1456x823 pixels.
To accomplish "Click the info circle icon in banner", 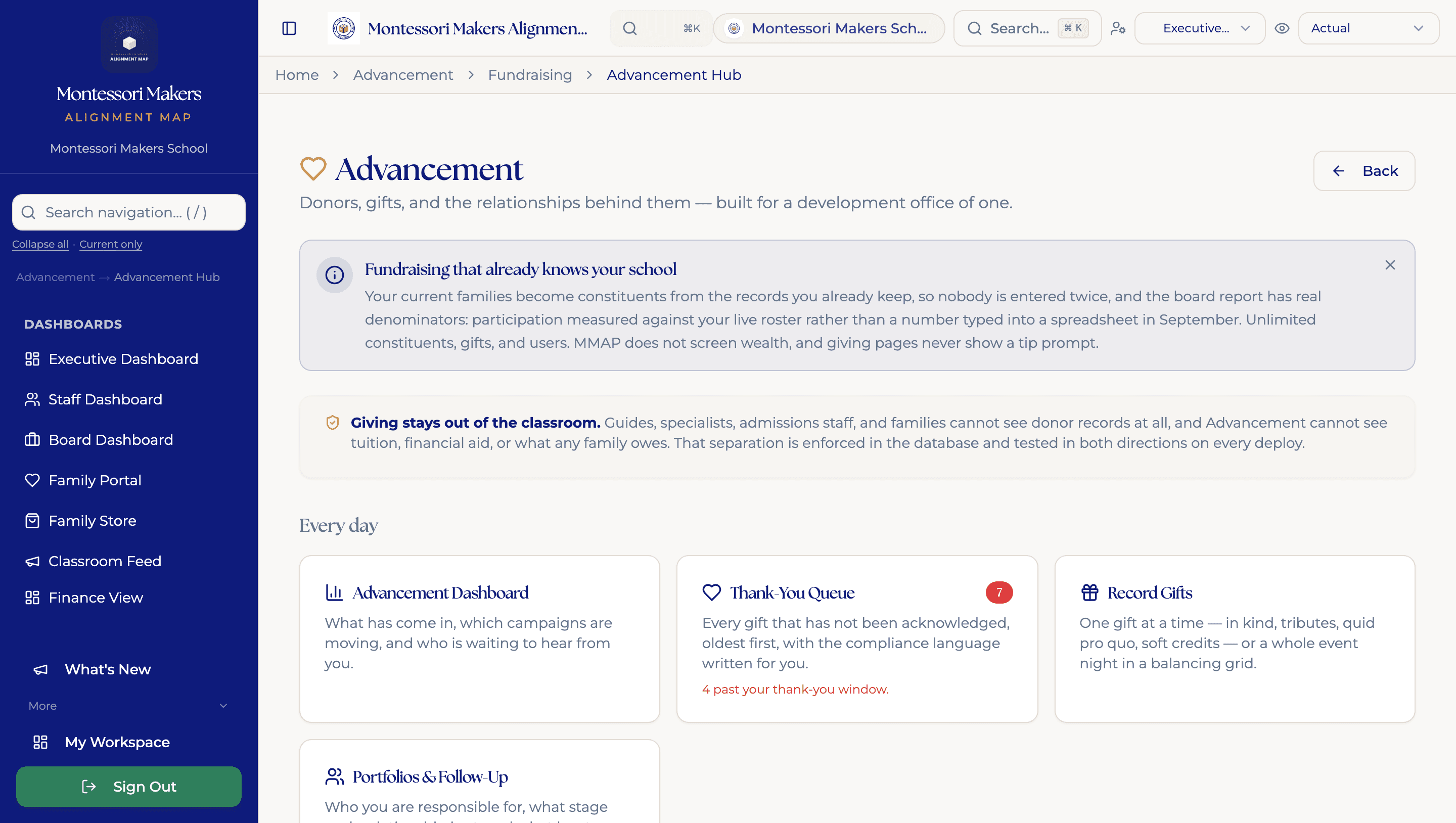I will 335,276.
